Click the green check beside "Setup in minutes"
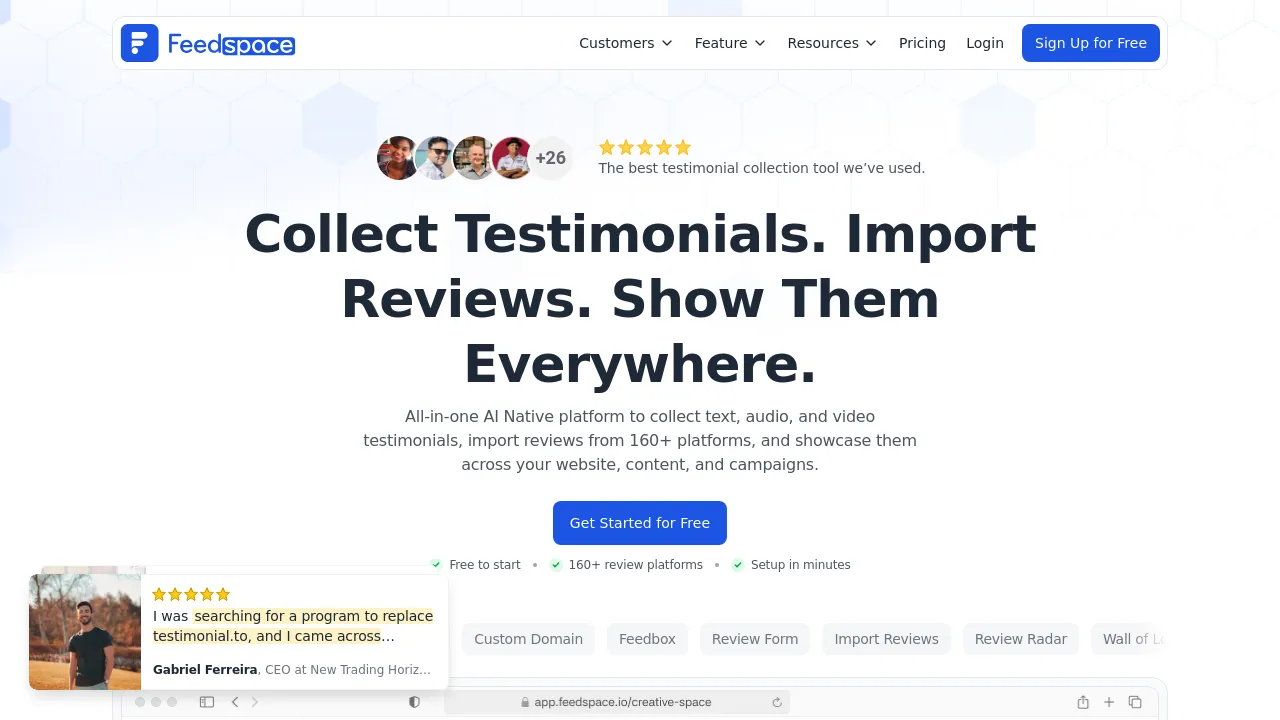The image size is (1280, 720). [738, 565]
